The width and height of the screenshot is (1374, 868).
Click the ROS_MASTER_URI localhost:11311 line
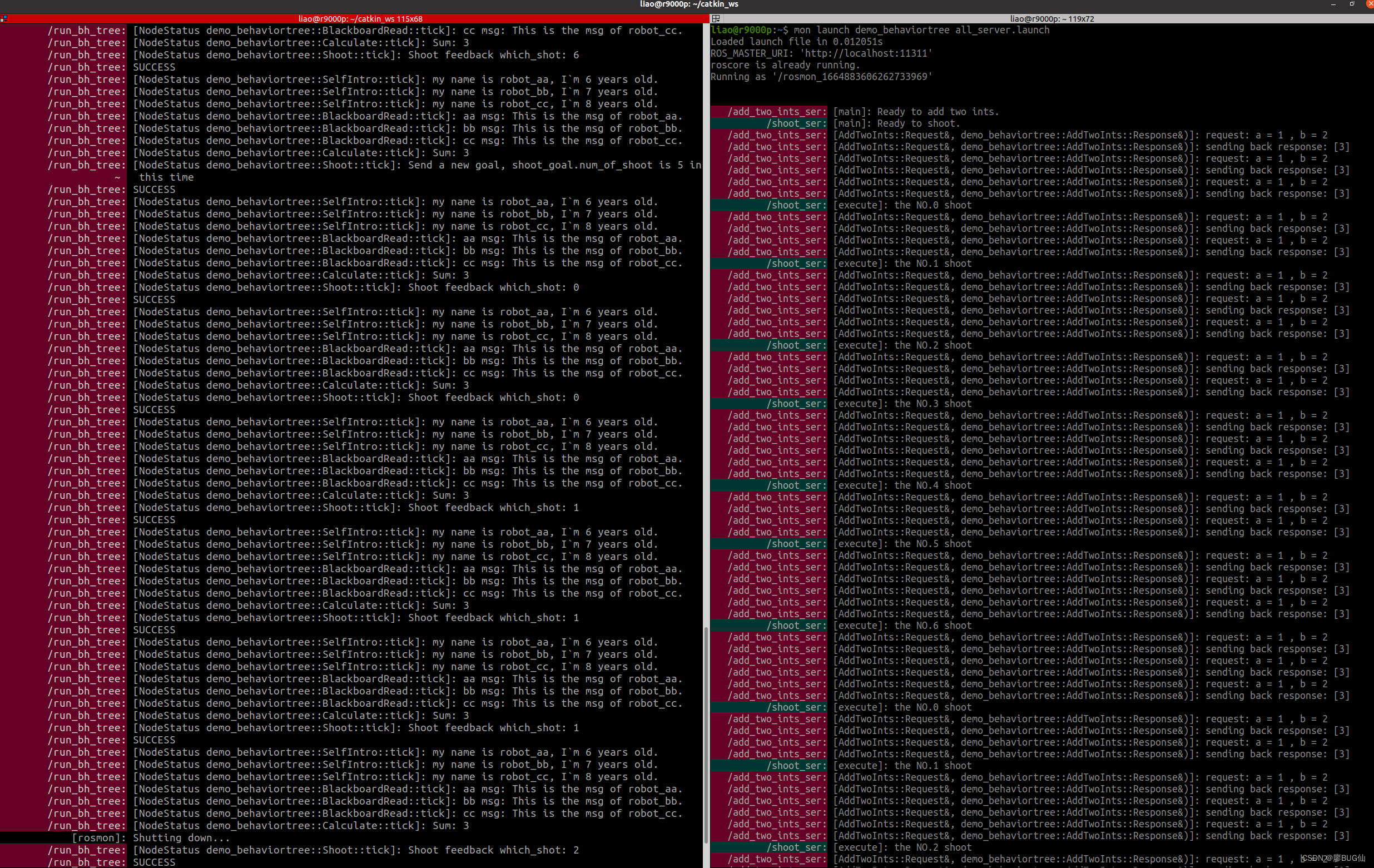pyautogui.click(x=821, y=53)
